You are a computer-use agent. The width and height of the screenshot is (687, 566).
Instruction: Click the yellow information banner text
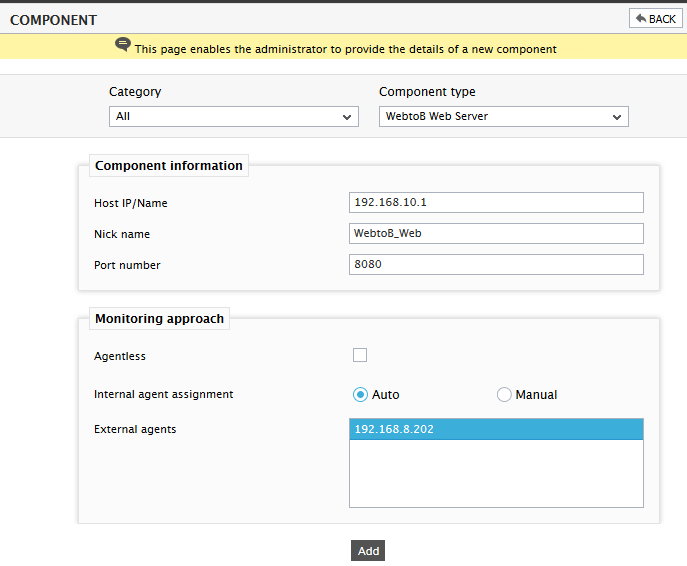(x=345, y=49)
